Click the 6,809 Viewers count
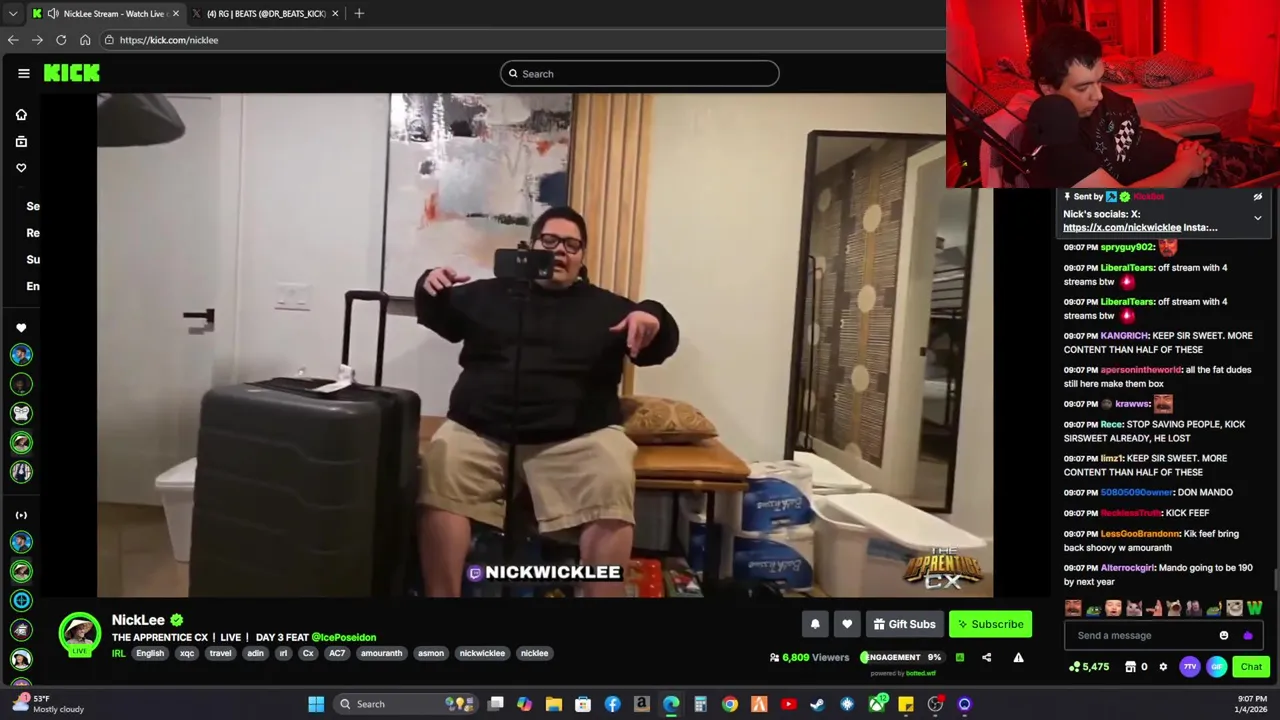The width and height of the screenshot is (1280, 720). [809, 657]
